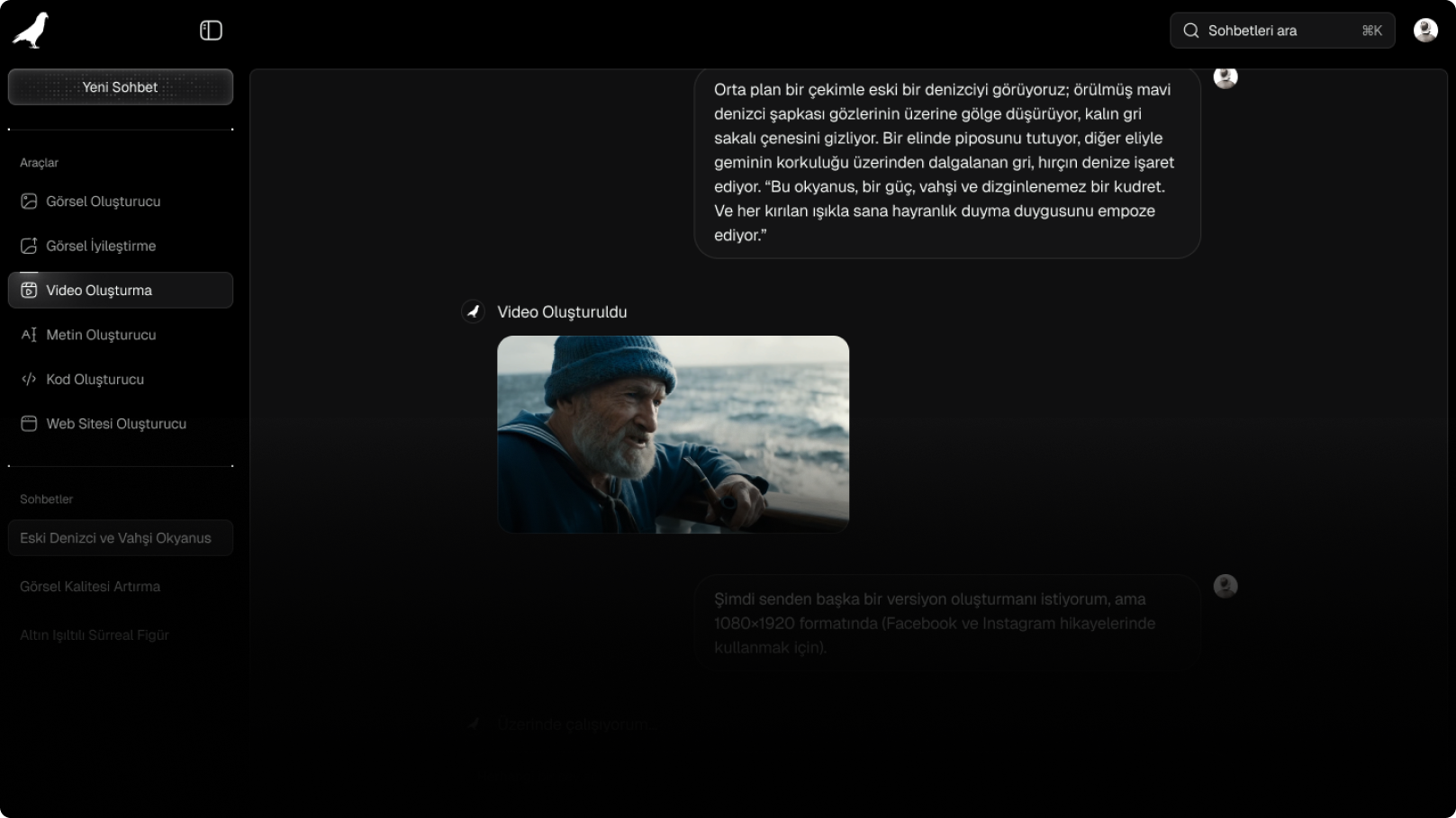Open chat Eski Denizci ve Vahşi Okyanus
The image size is (1456, 818).
tap(121, 538)
